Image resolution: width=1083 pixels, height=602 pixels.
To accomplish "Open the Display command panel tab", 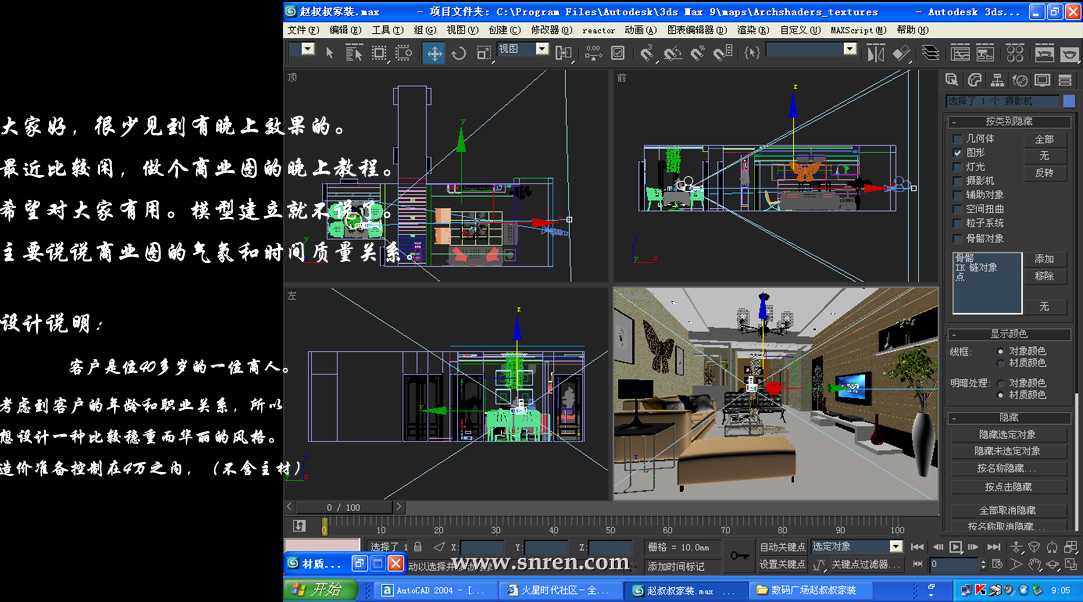I will click(1042, 80).
